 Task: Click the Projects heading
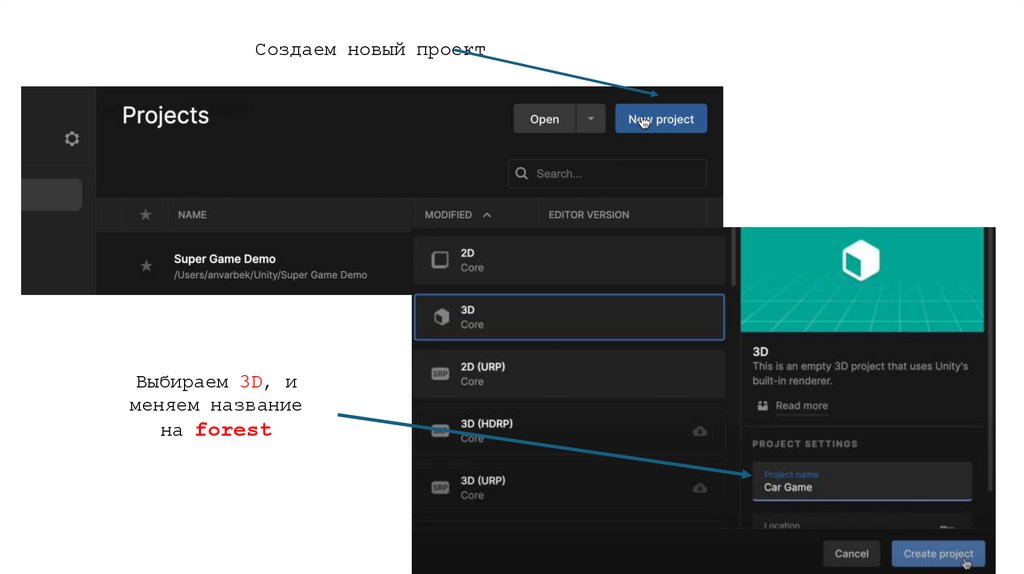click(165, 116)
